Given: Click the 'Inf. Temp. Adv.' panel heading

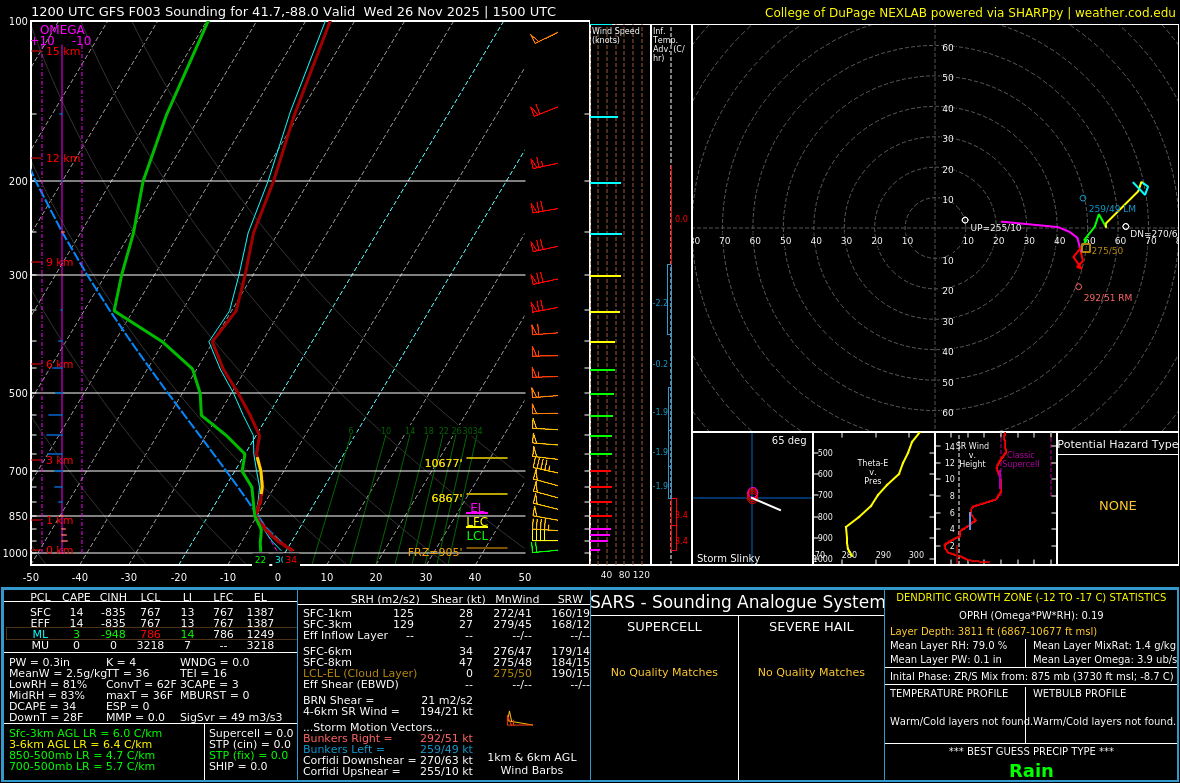Looking at the screenshot, I should coord(668,44).
